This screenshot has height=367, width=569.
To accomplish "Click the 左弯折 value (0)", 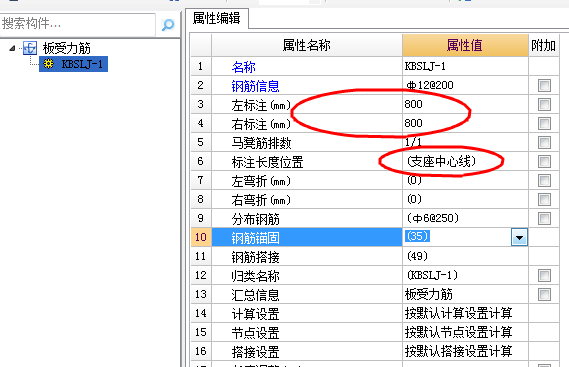I will (465, 180).
